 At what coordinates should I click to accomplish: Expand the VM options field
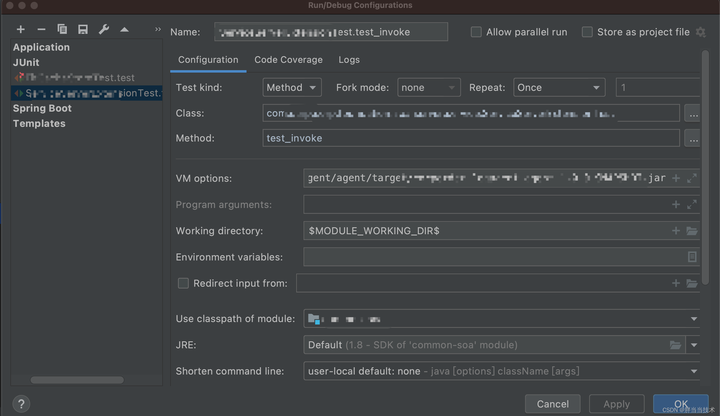[692, 178]
